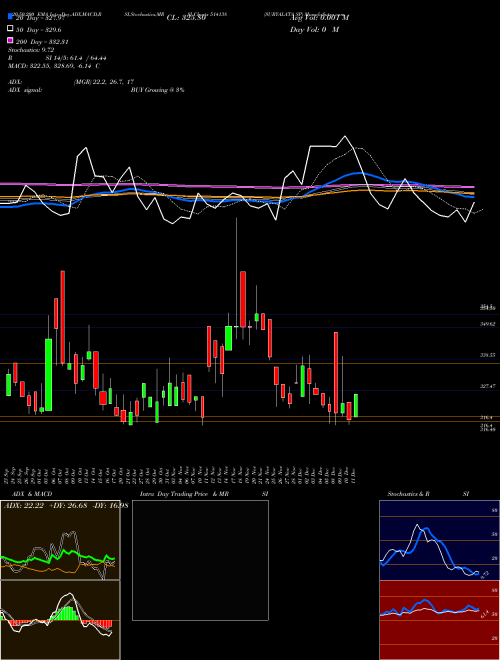Click the empty Intra Day Trading Price panel

point(200,560)
